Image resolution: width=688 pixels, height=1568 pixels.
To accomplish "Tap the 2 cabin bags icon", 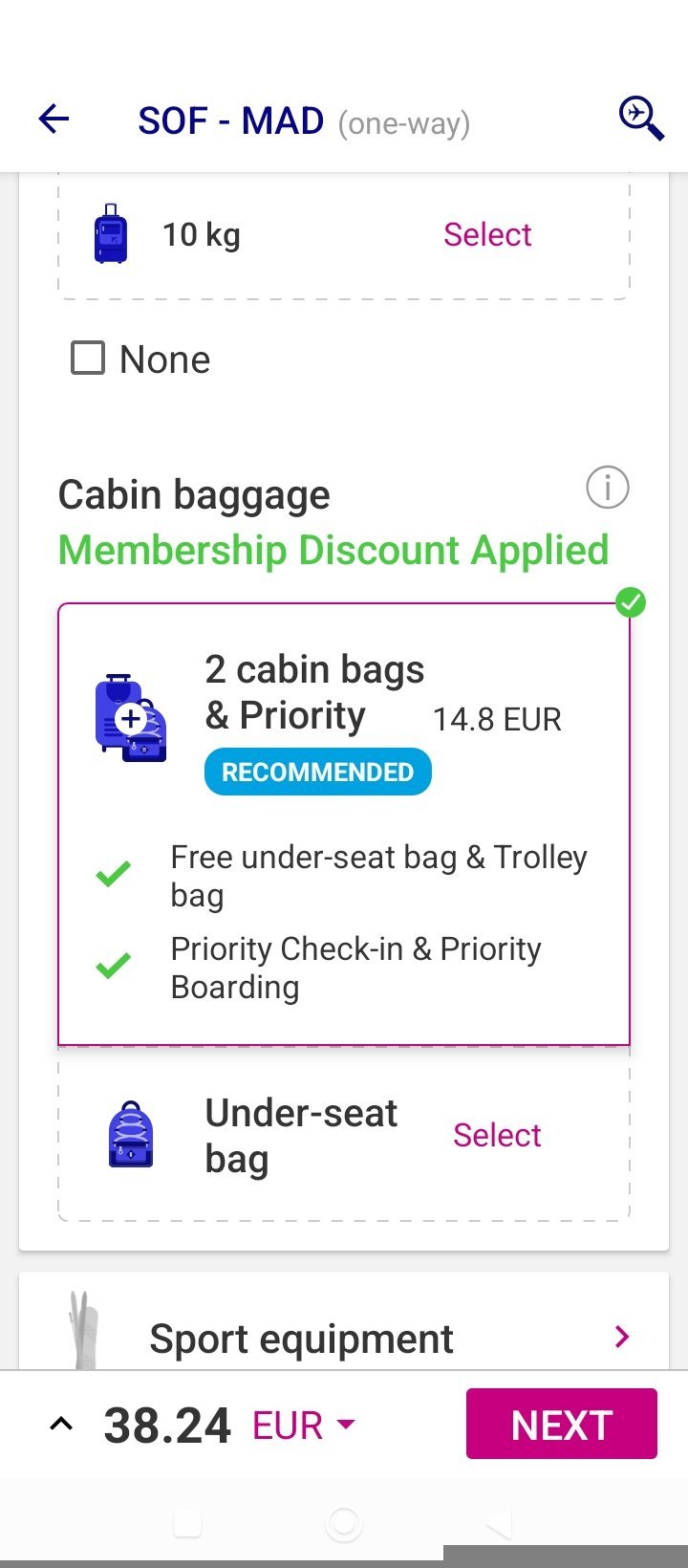I will [131, 718].
